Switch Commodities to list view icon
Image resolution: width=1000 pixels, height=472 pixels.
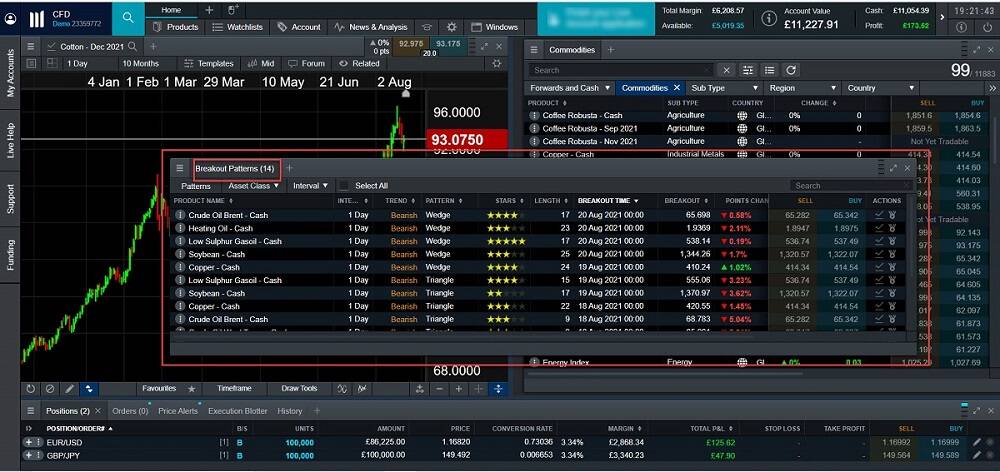tap(770, 70)
